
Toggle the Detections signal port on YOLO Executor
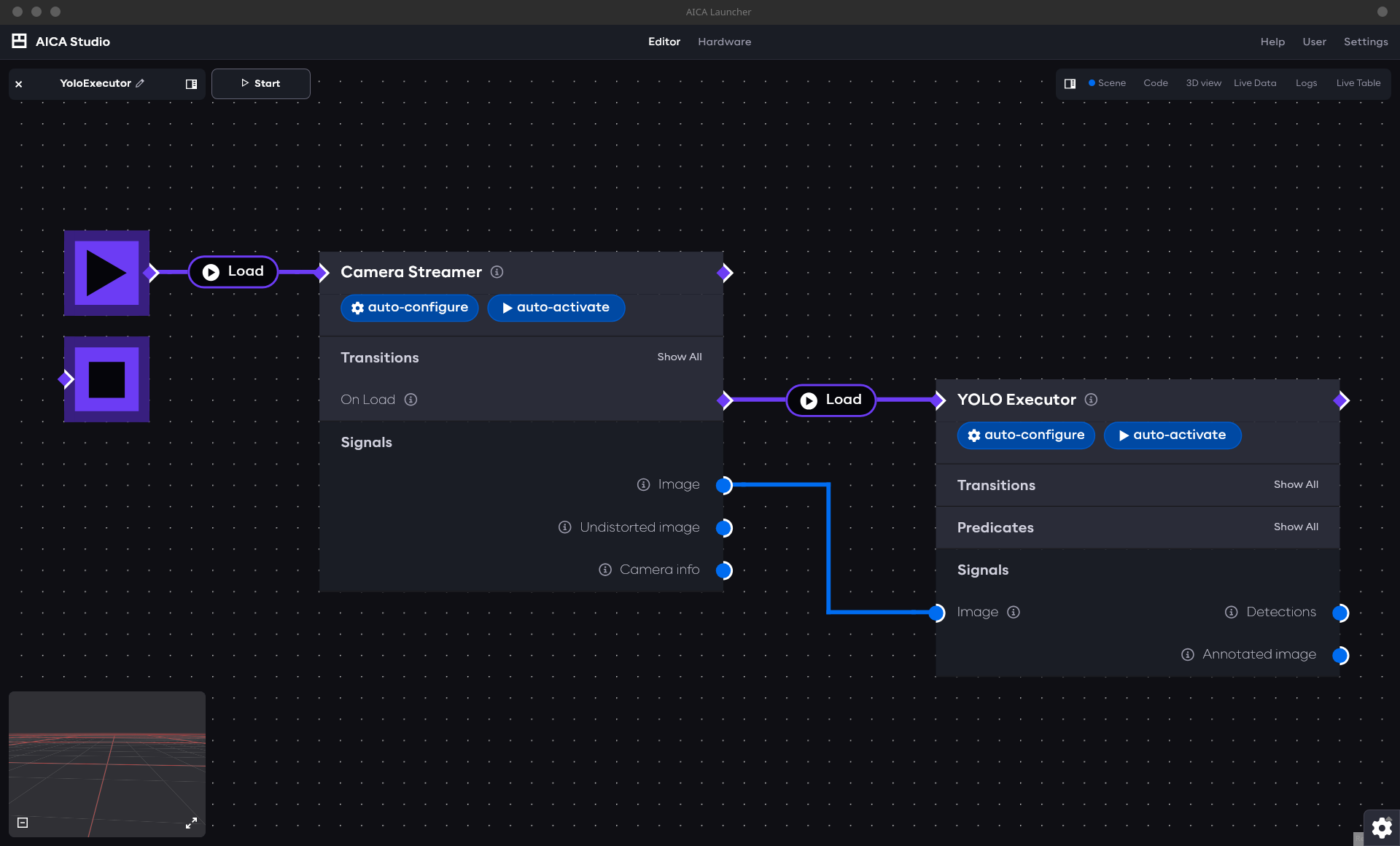(x=1342, y=613)
